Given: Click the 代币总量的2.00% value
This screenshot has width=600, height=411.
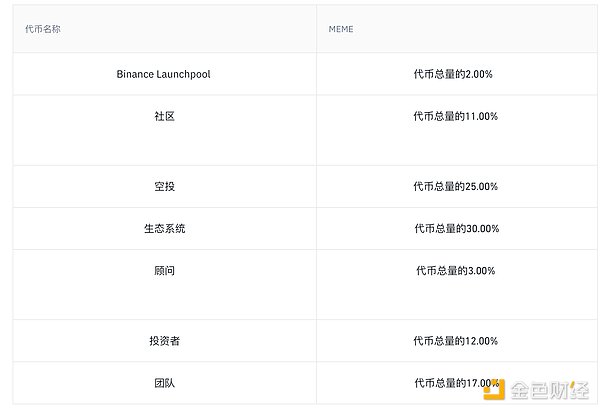Looking at the screenshot, I should [x=455, y=74].
